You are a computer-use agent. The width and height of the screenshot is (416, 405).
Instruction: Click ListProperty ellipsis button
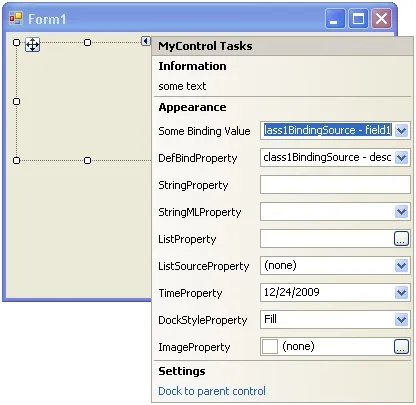pos(401,239)
